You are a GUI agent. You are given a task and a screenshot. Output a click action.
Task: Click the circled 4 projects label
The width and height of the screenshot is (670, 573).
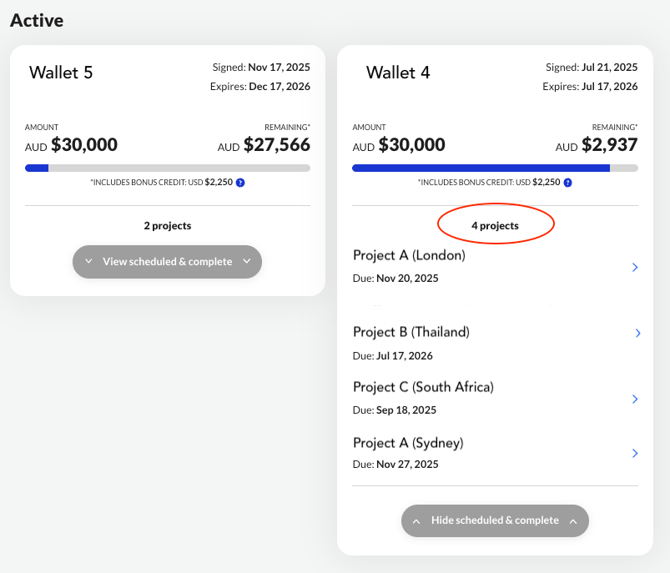click(495, 226)
